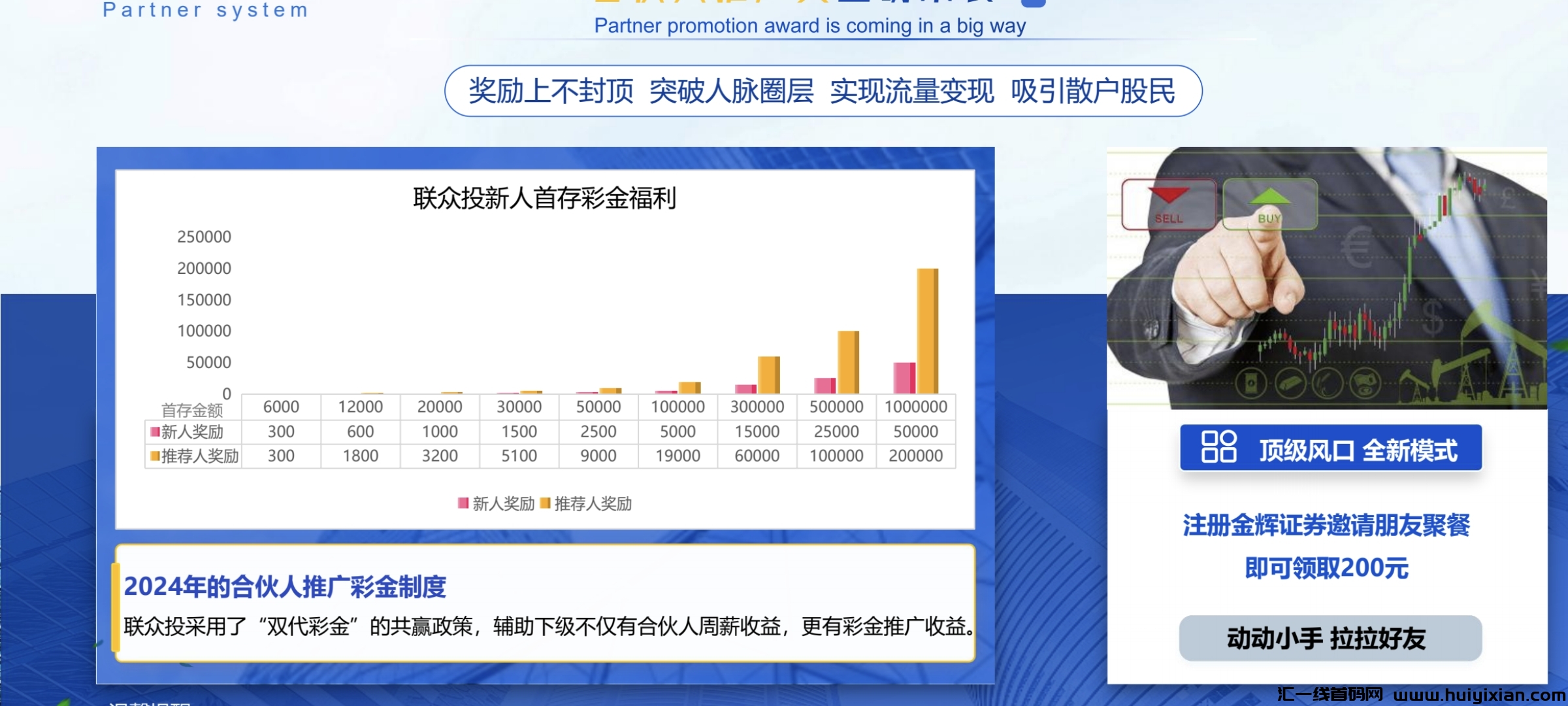
Task: Click the green BUY arrow icon
Action: click(1269, 196)
